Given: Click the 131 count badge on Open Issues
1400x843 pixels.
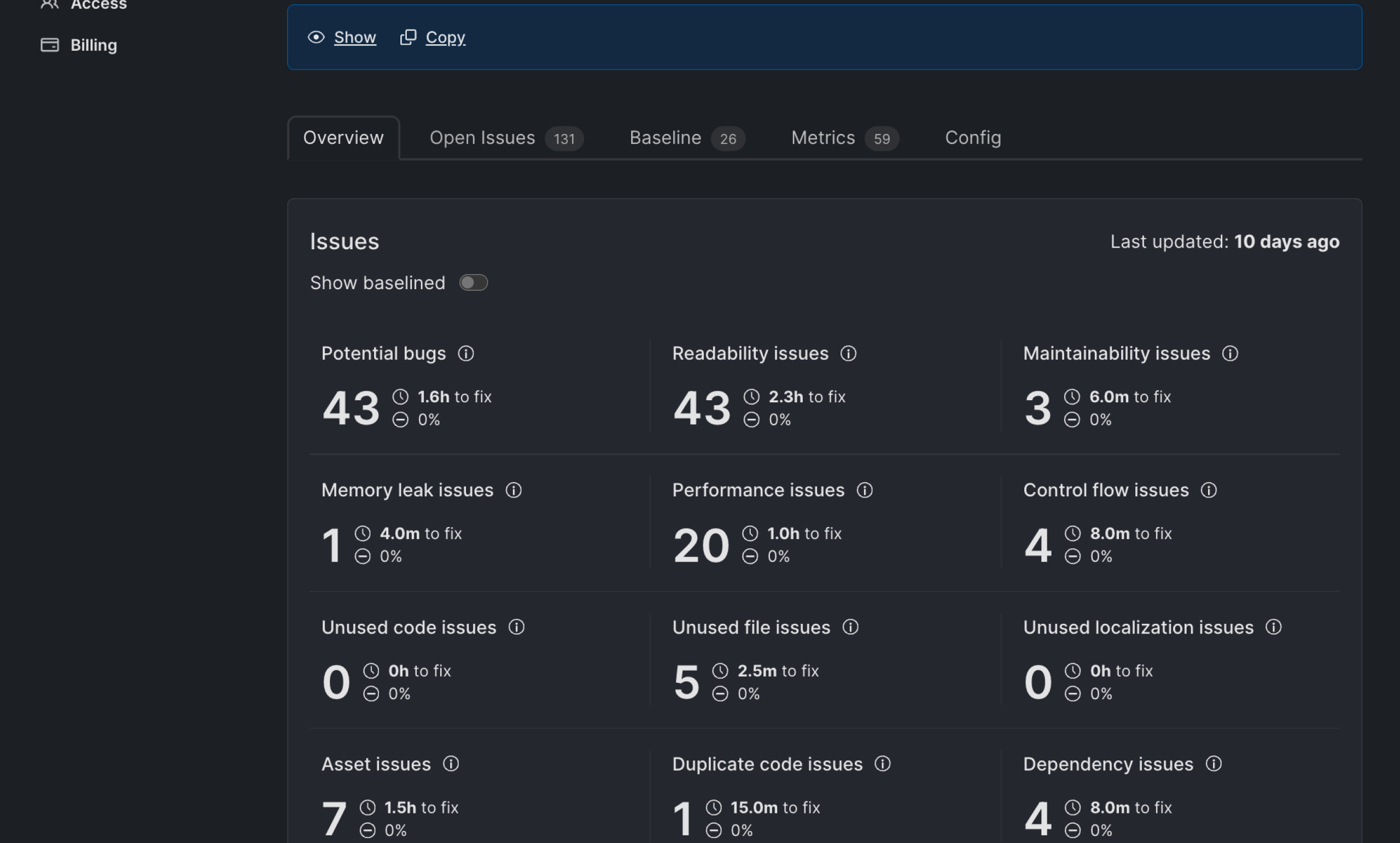Looking at the screenshot, I should [x=564, y=139].
